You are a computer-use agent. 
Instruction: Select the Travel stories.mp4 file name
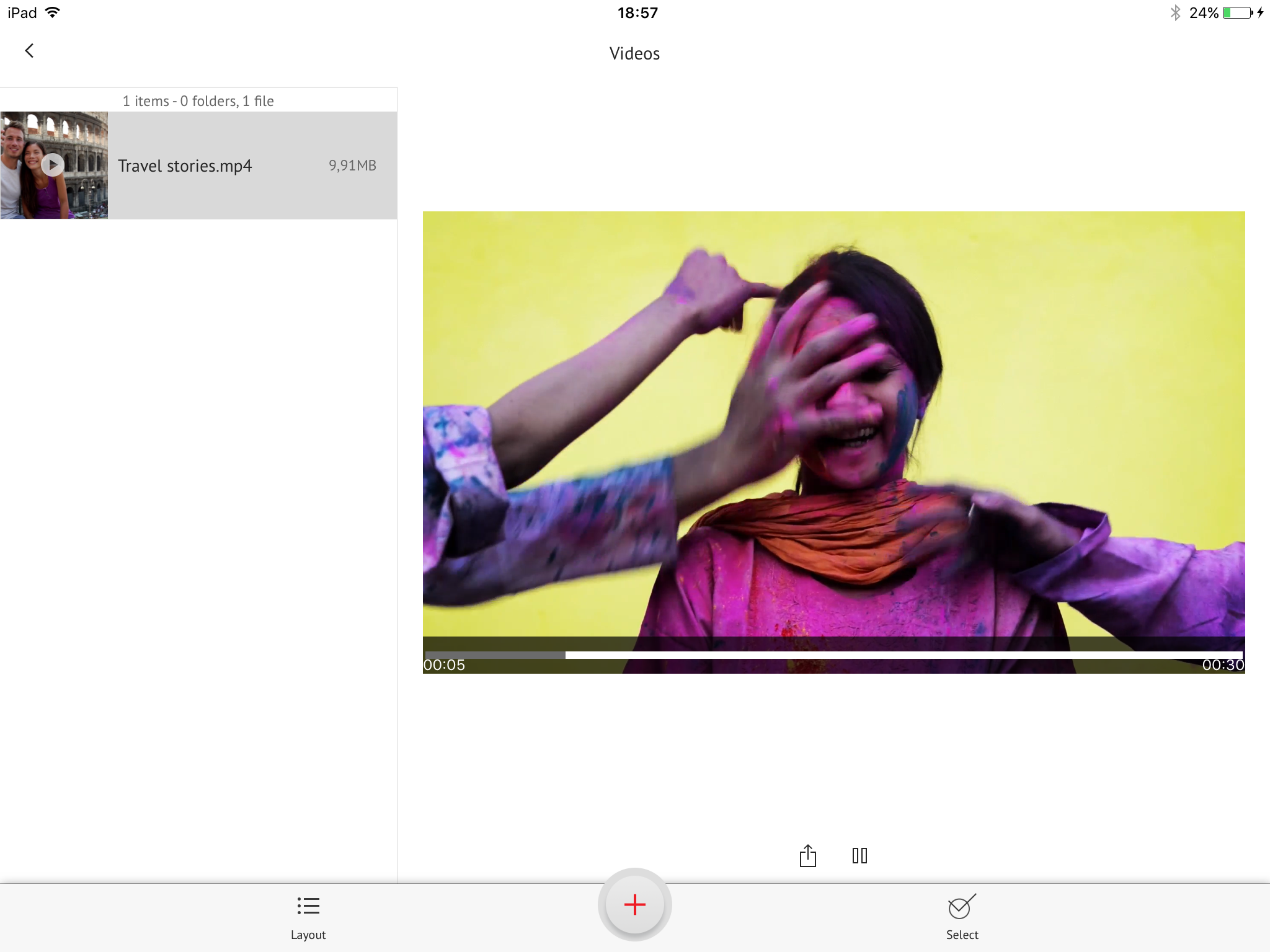185,166
